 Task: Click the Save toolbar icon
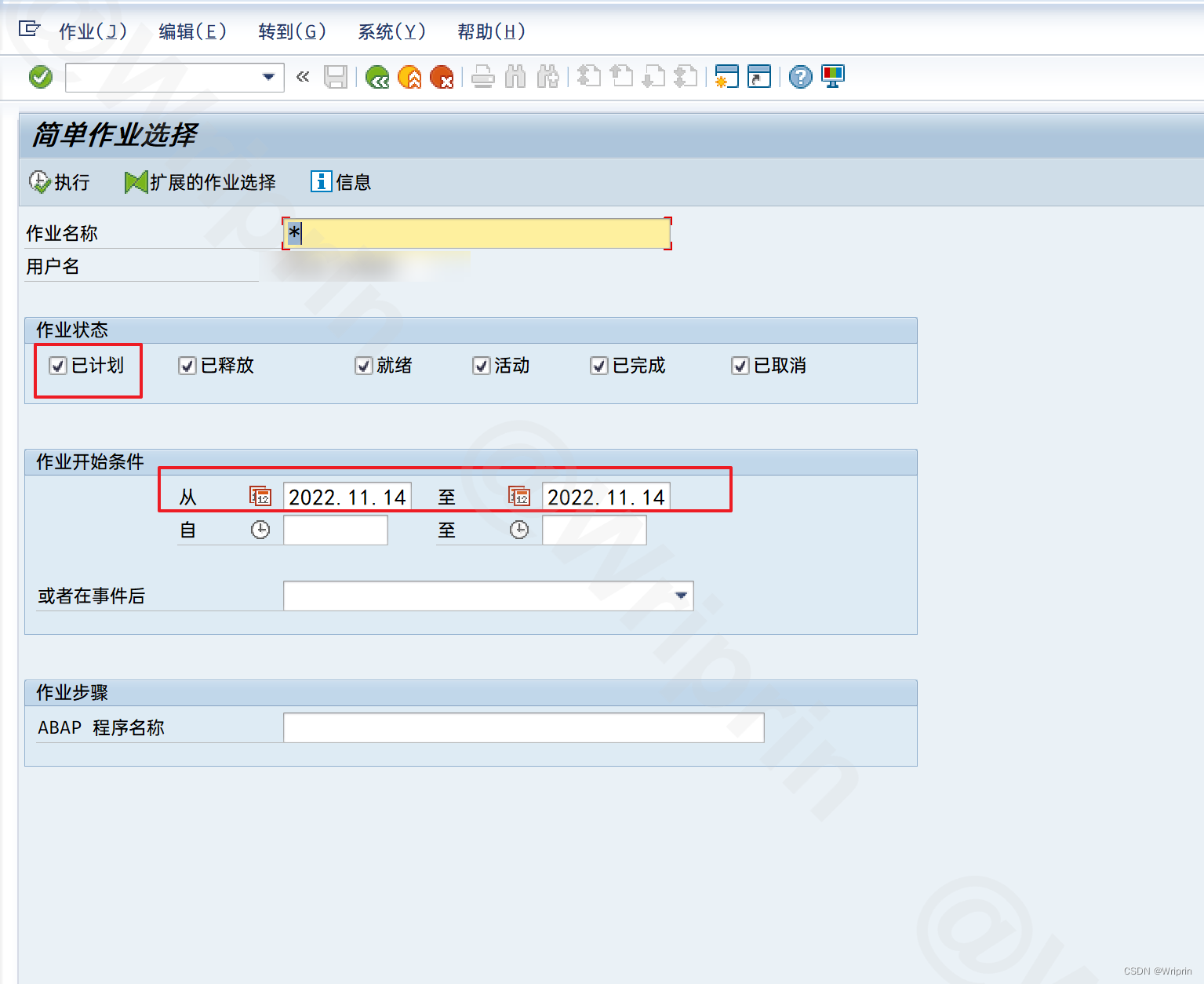(x=336, y=77)
